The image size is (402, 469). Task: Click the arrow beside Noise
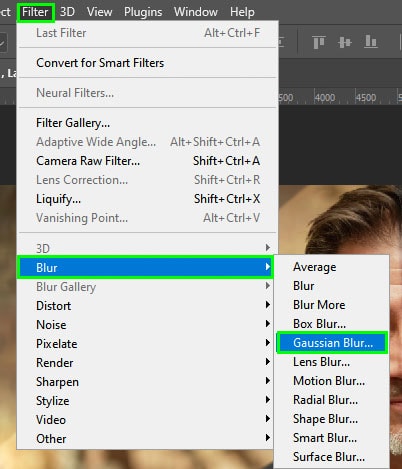pyautogui.click(x=268, y=324)
